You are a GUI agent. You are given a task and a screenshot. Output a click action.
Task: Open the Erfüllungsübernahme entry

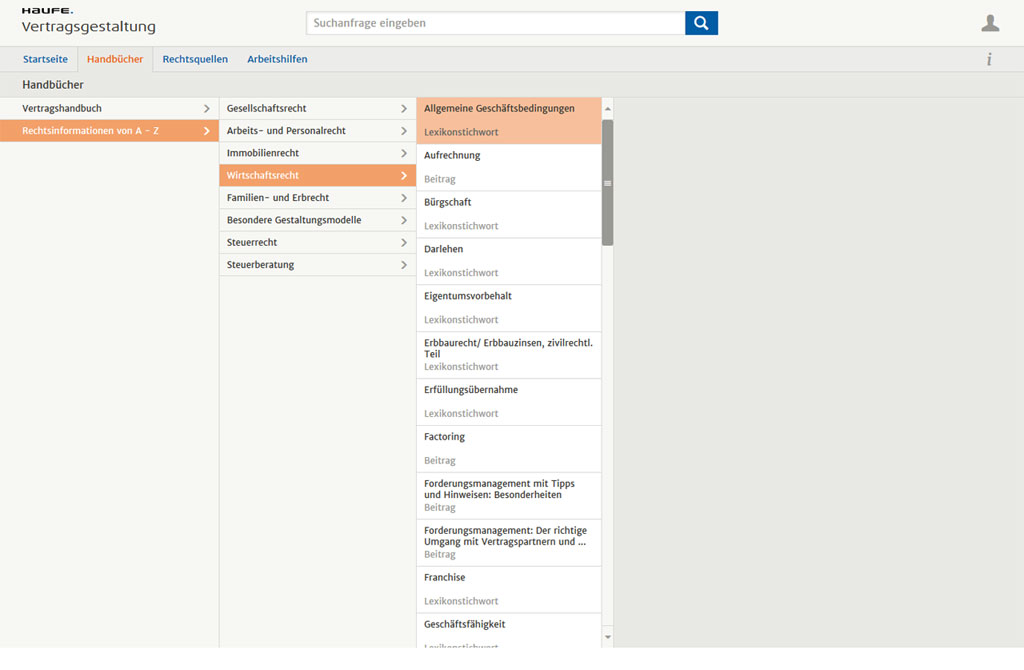tap(509, 402)
